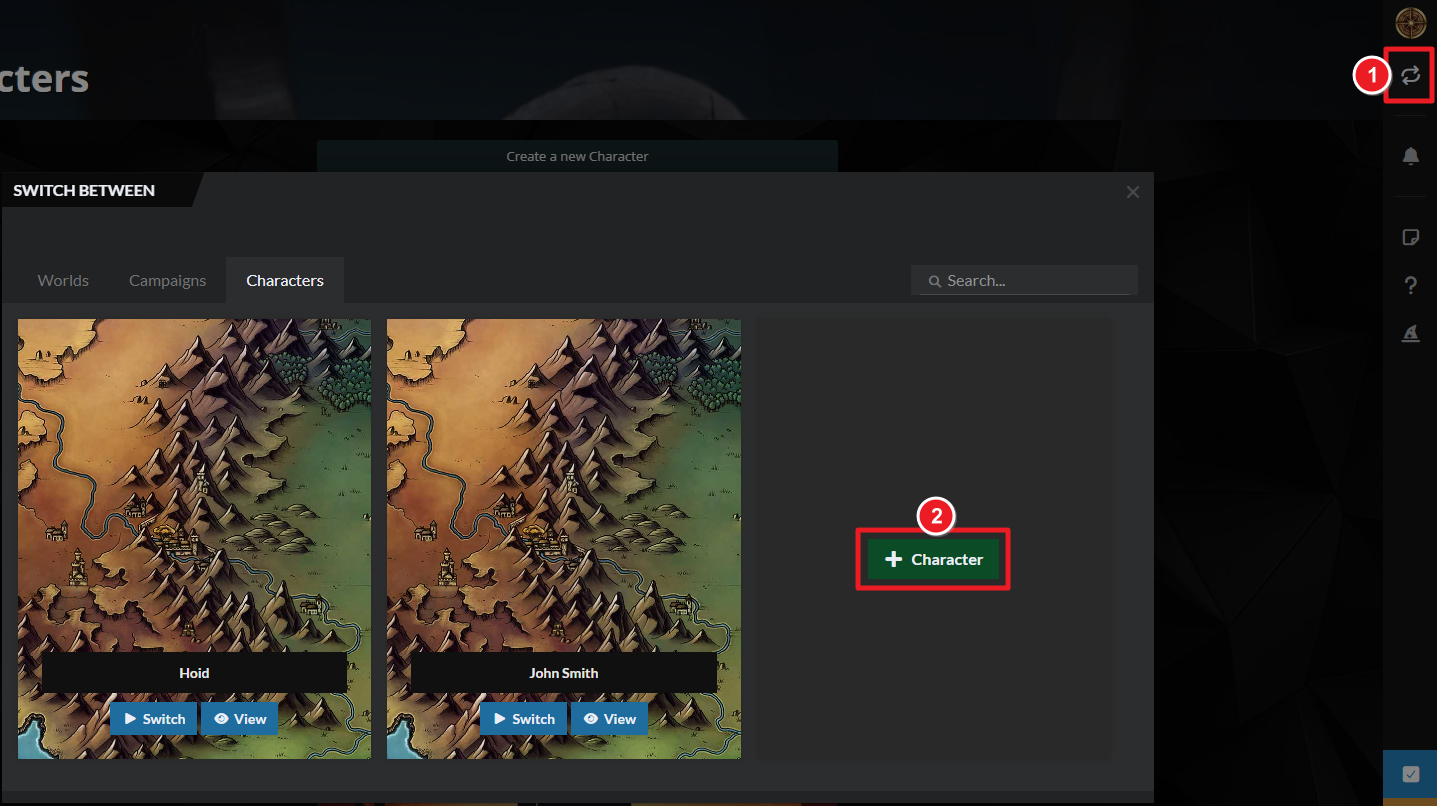This screenshot has width=1437, height=806.
Task: Click the SWITCH BETWEEN dialog title
Action: tap(84, 190)
